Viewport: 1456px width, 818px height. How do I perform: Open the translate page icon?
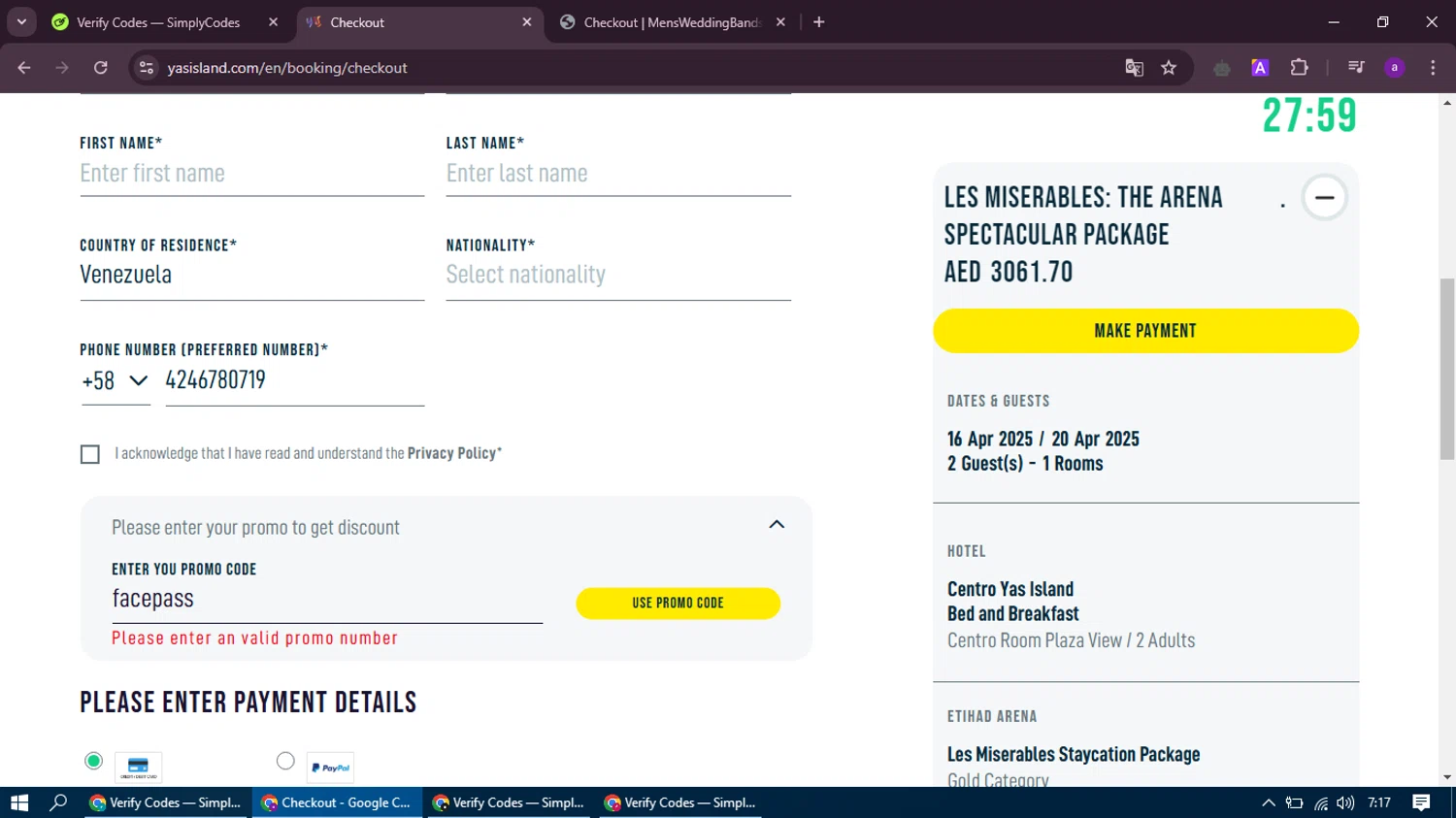(x=1134, y=68)
